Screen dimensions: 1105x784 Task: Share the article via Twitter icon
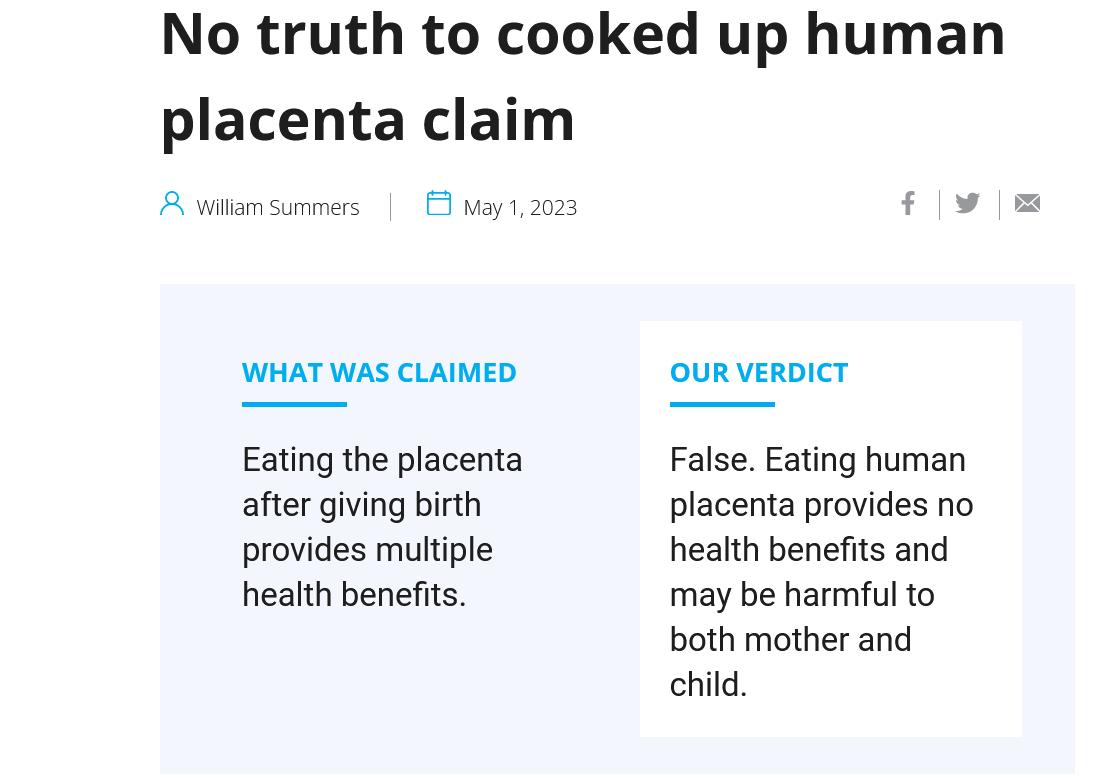tap(968, 203)
